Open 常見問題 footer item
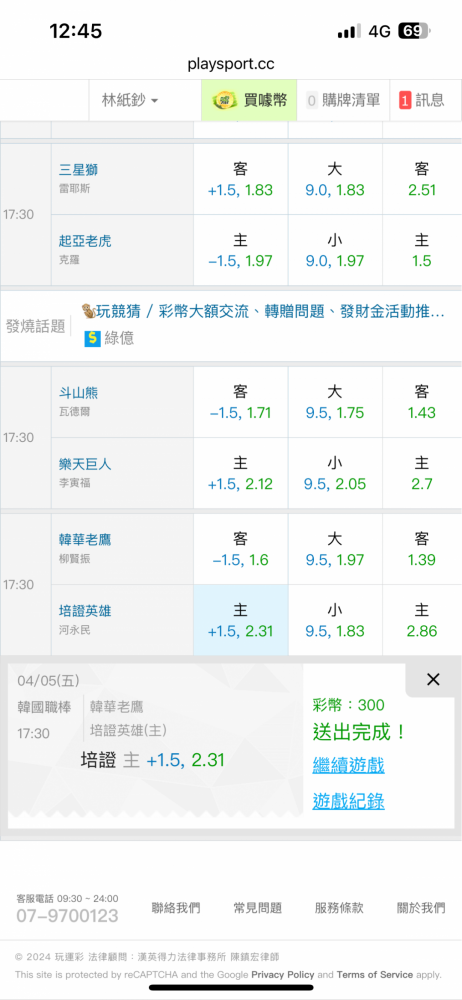The height and width of the screenshot is (1000, 462). (x=258, y=908)
